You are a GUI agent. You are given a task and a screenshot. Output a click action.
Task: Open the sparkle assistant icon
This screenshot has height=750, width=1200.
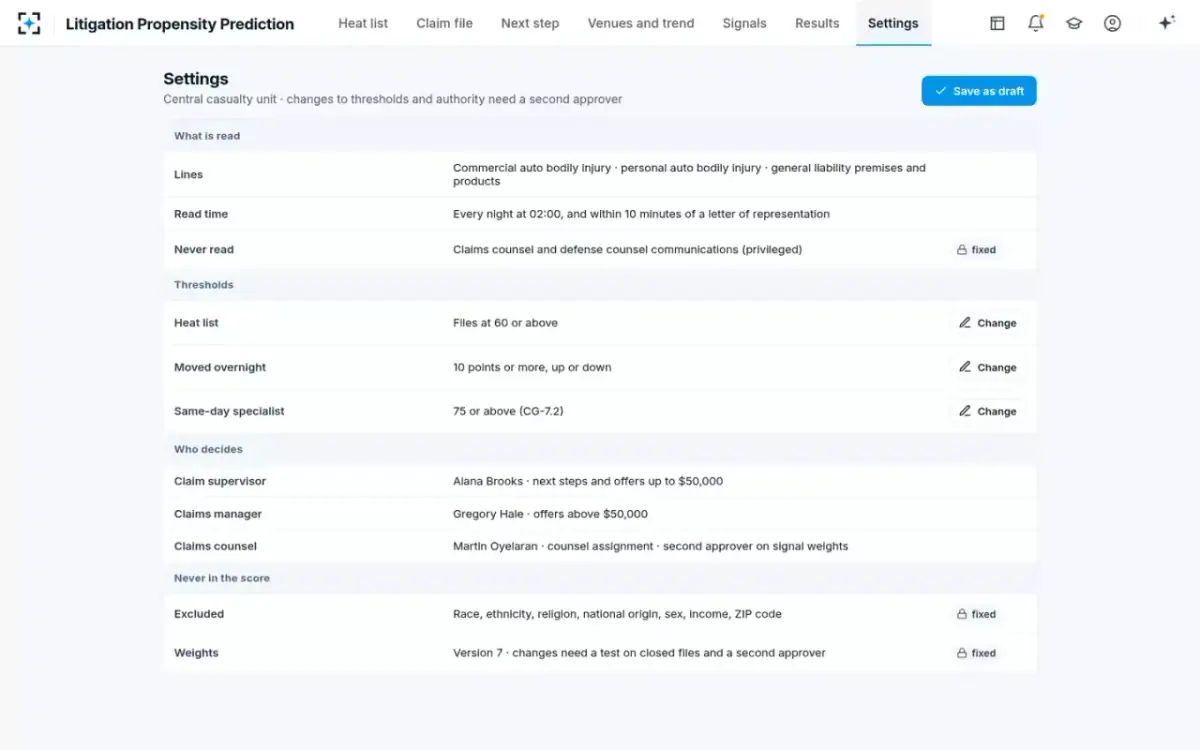pyautogui.click(x=1166, y=23)
